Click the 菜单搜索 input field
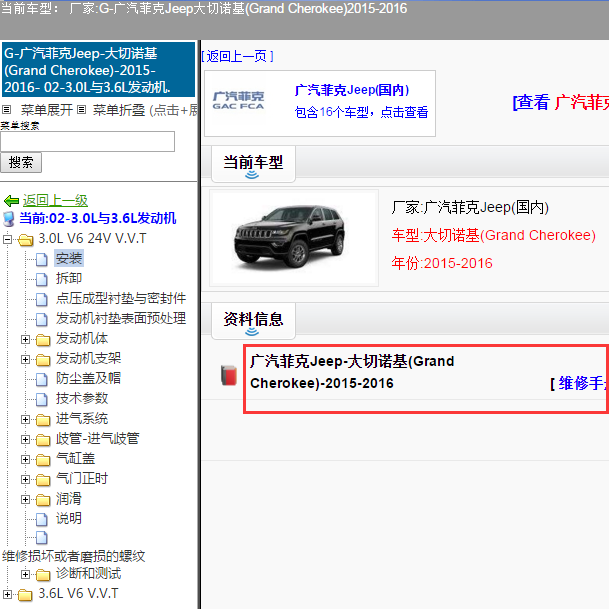609x609 pixels. (87, 142)
